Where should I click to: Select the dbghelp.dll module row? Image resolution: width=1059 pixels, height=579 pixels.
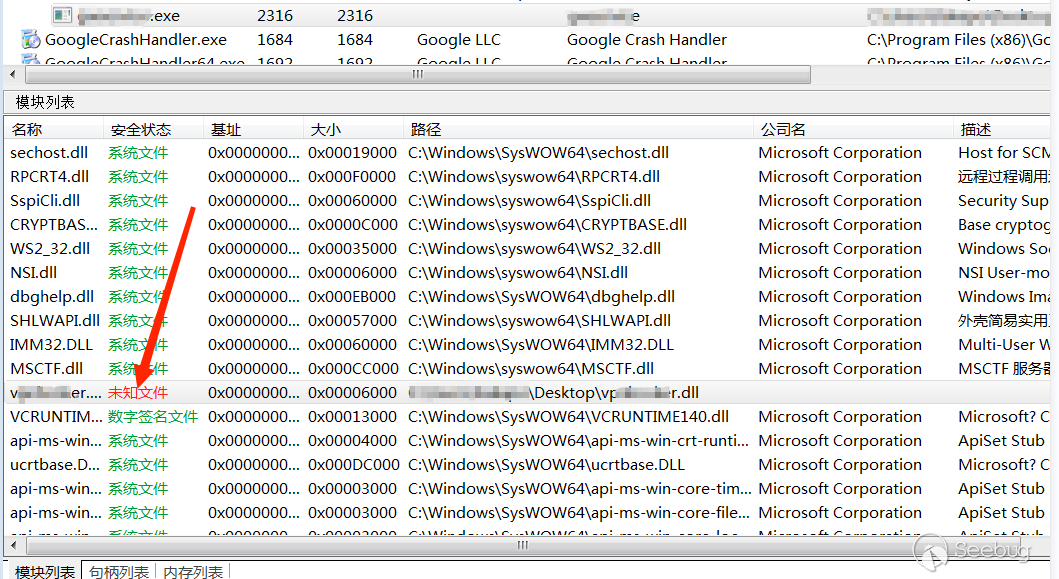pyautogui.click(x=527, y=297)
